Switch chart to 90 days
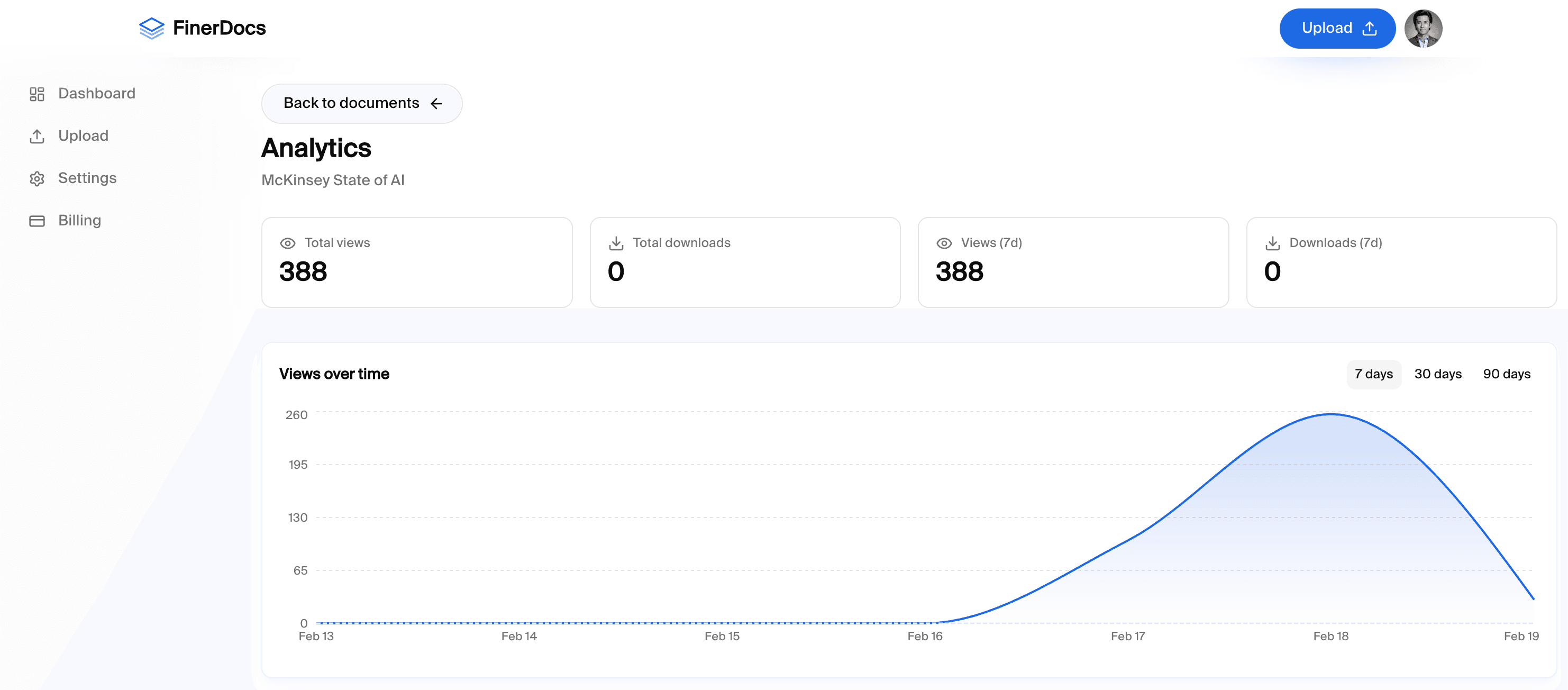The image size is (1568, 690). pyautogui.click(x=1506, y=374)
